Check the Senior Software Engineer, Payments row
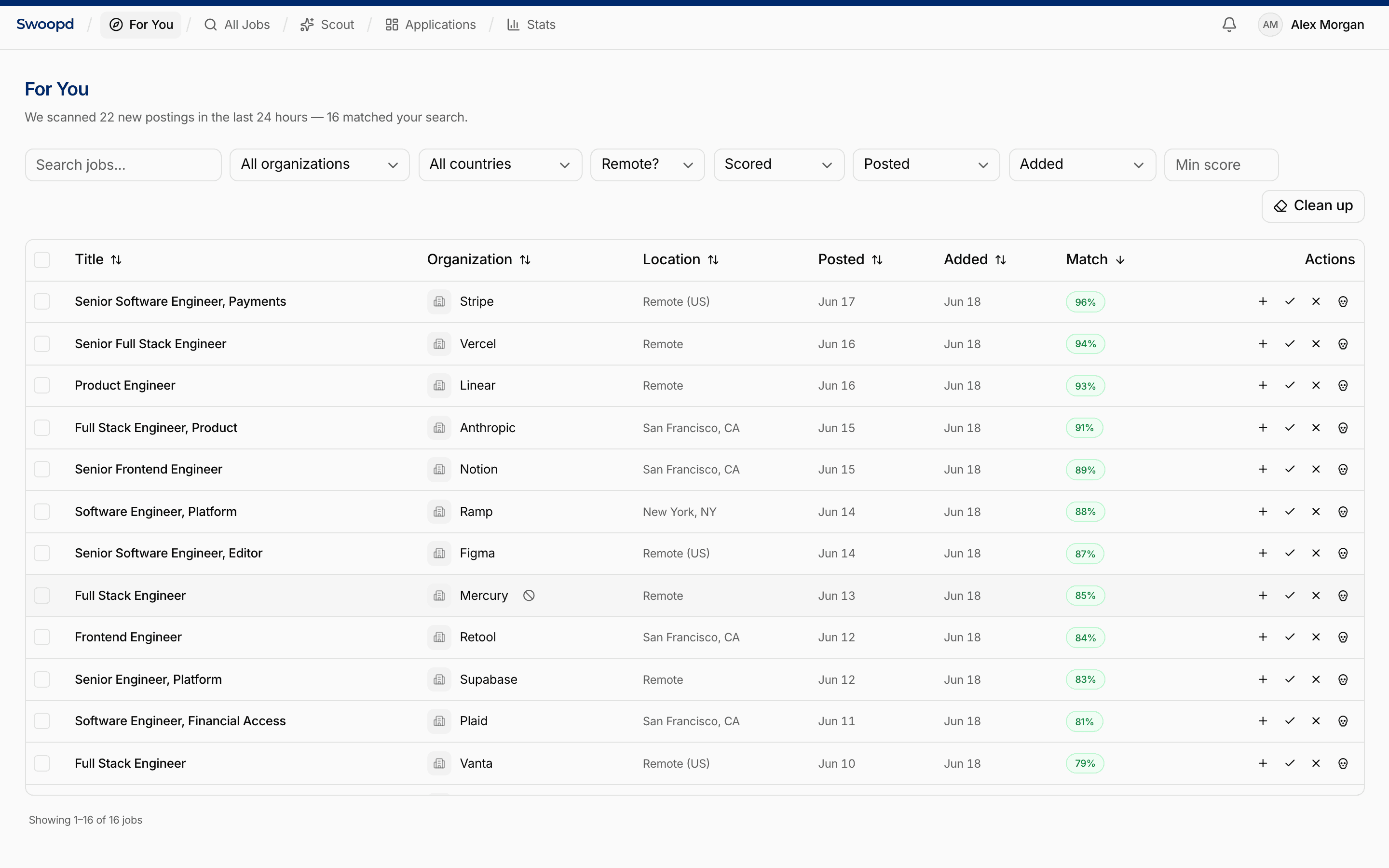 [x=42, y=301]
